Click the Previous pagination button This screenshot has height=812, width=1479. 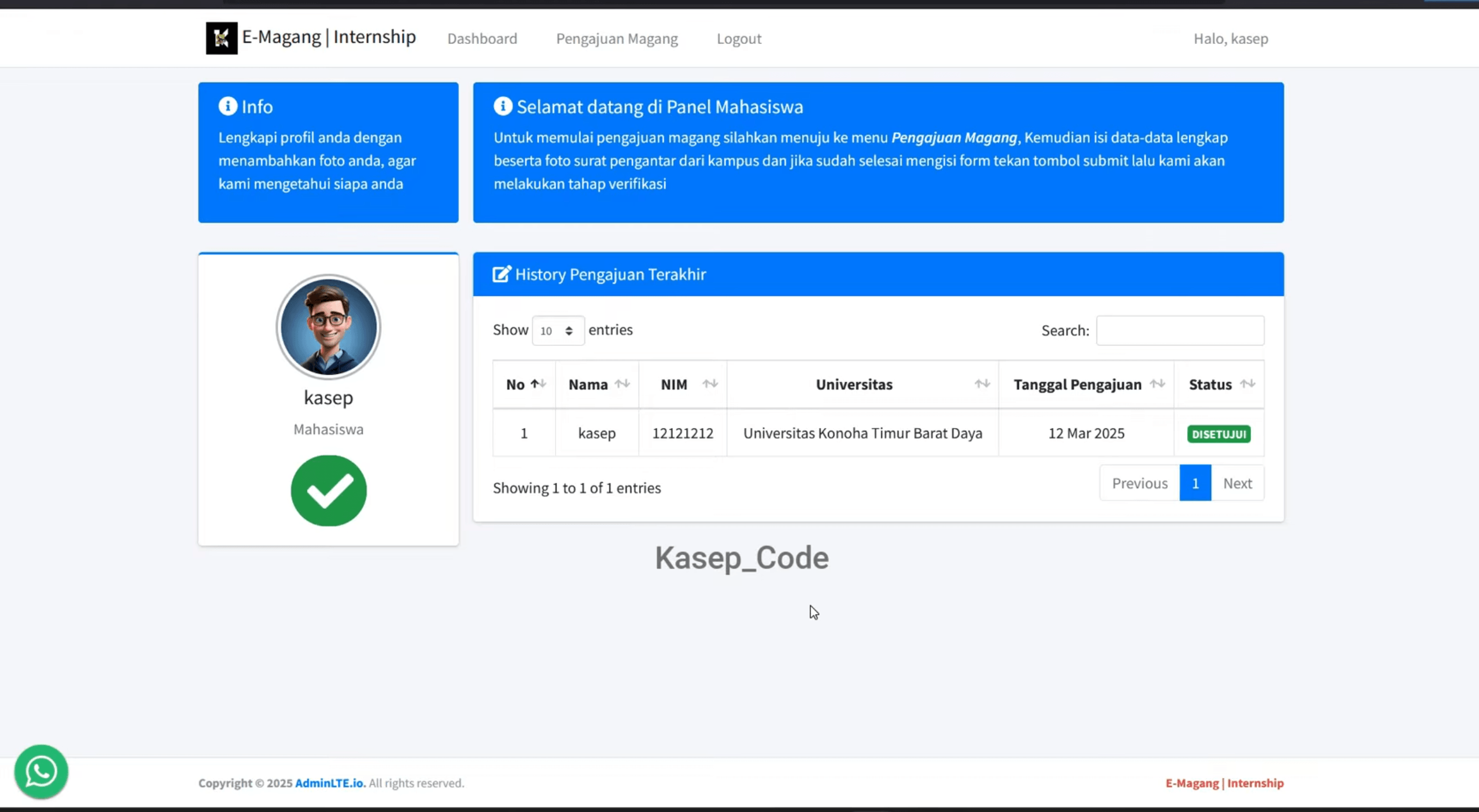pyautogui.click(x=1139, y=483)
